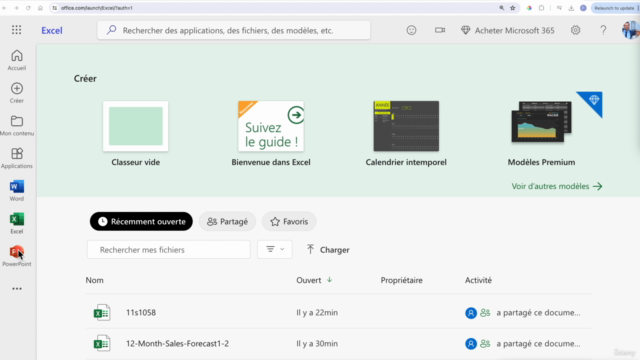
Task: Create a Classeur vide workbook
Action: [x=136, y=133]
